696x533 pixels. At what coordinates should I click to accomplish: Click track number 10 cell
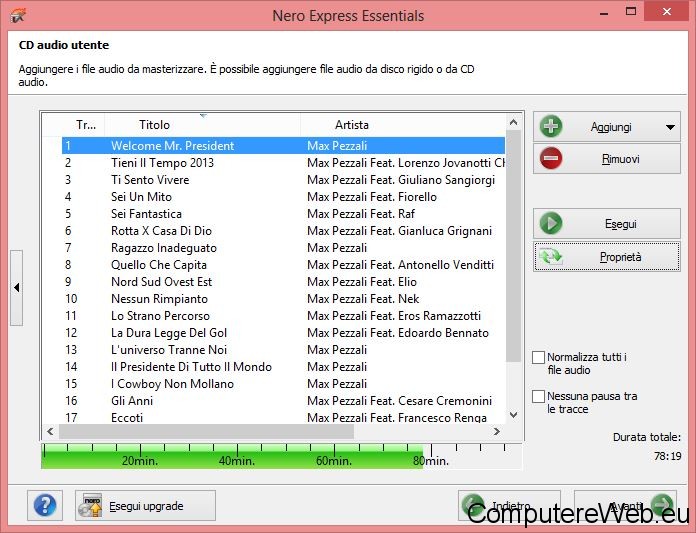tap(71, 299)
